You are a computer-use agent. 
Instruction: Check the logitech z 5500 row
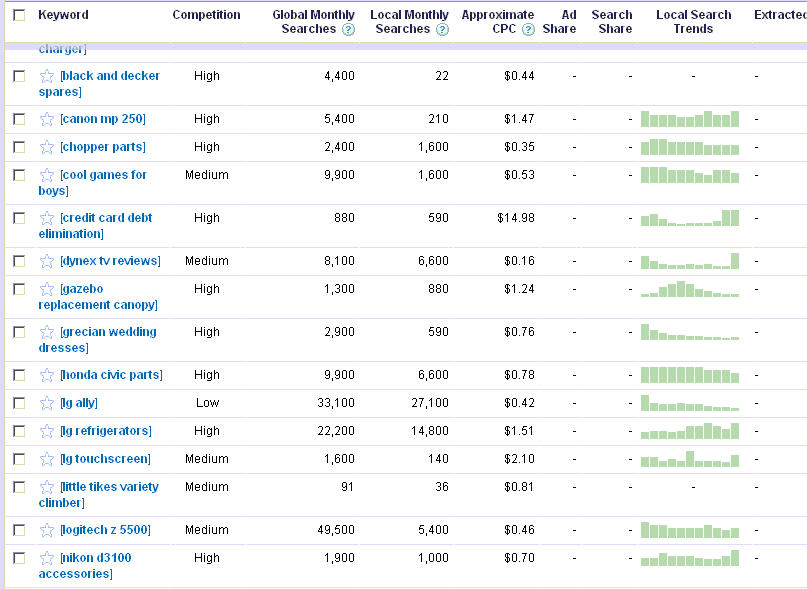click(x=19, y=530)
